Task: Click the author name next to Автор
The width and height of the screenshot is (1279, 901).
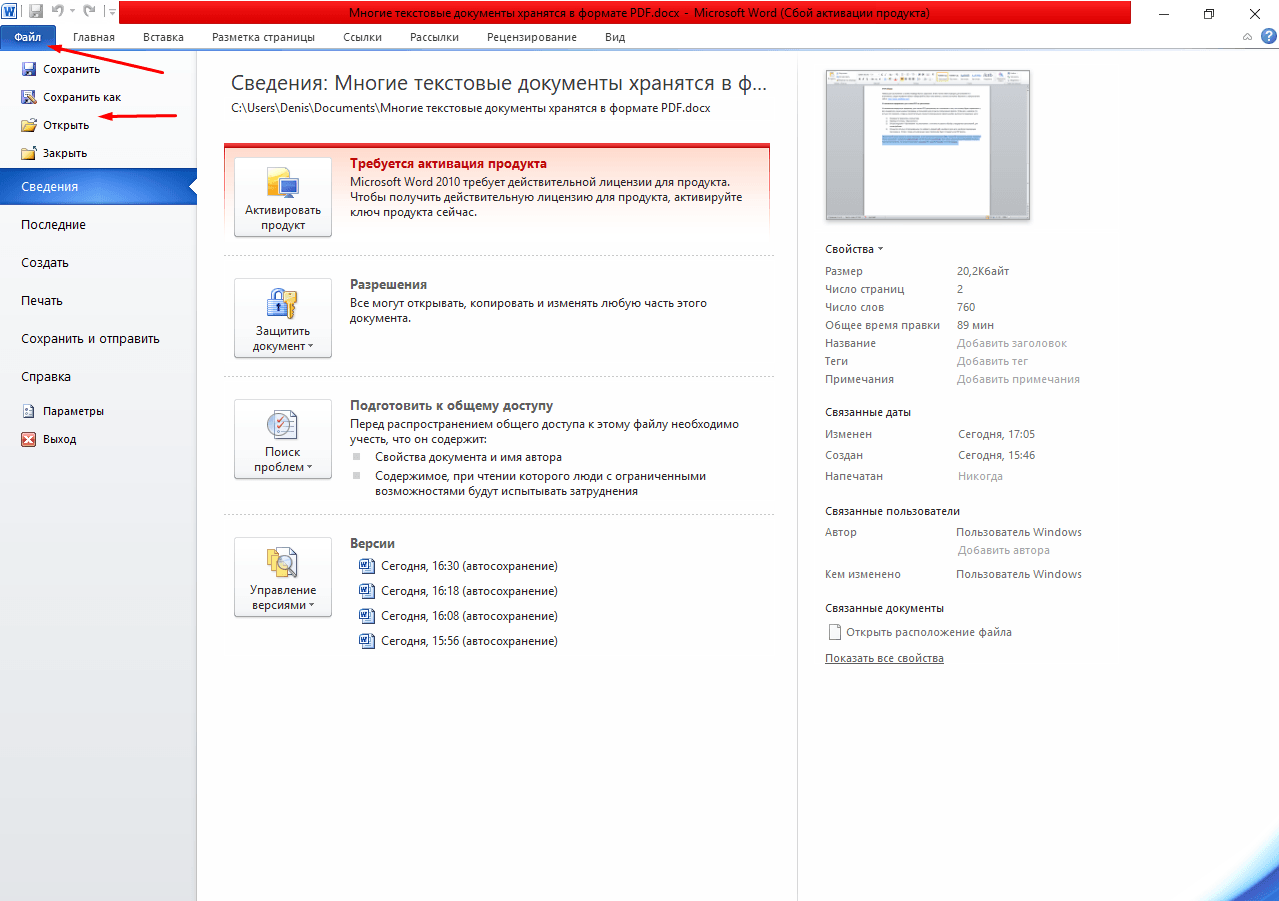Action: click(x=1019, y=532)
